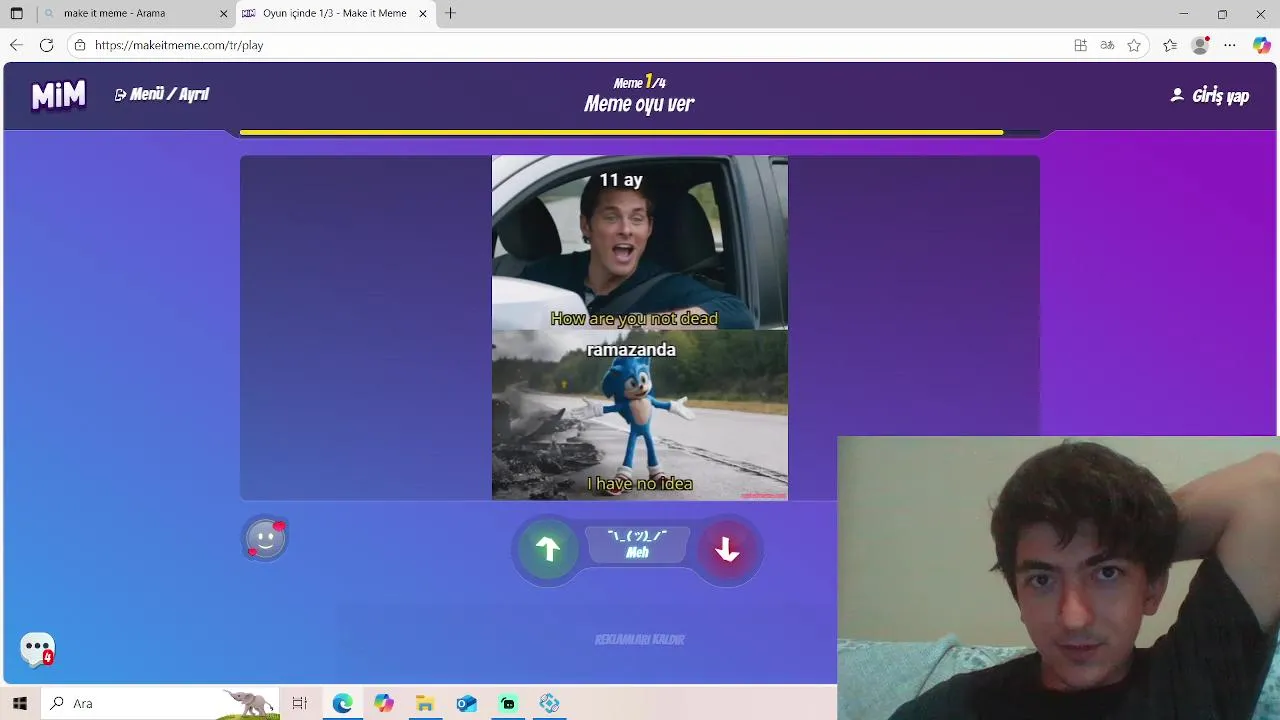
Task: Open the emoji reaction button
Action: click(266, 539)
